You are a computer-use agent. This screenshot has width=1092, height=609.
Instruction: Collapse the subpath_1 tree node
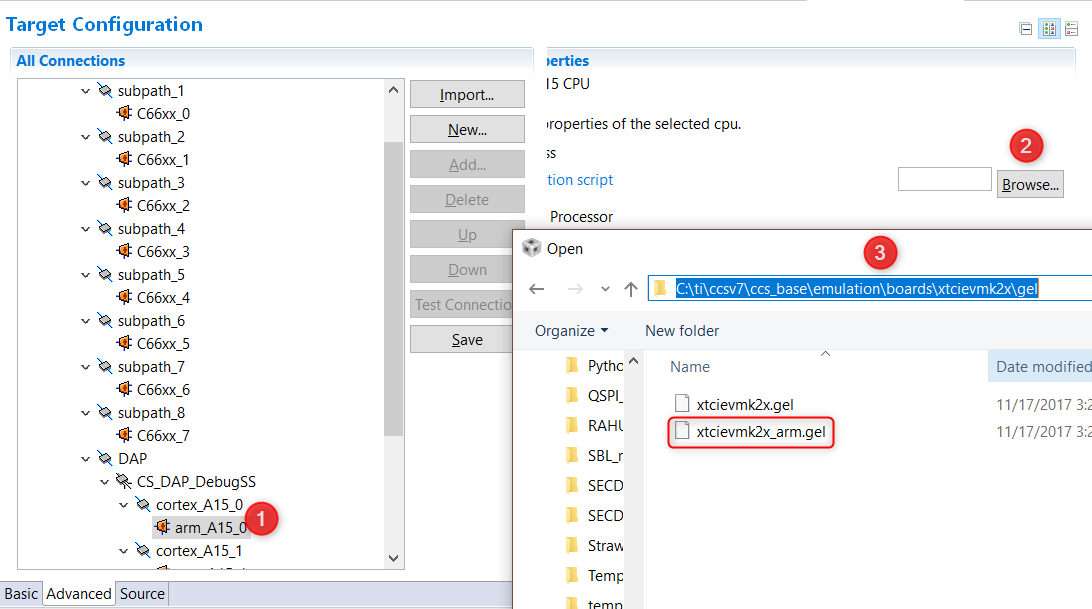[85, 91]
